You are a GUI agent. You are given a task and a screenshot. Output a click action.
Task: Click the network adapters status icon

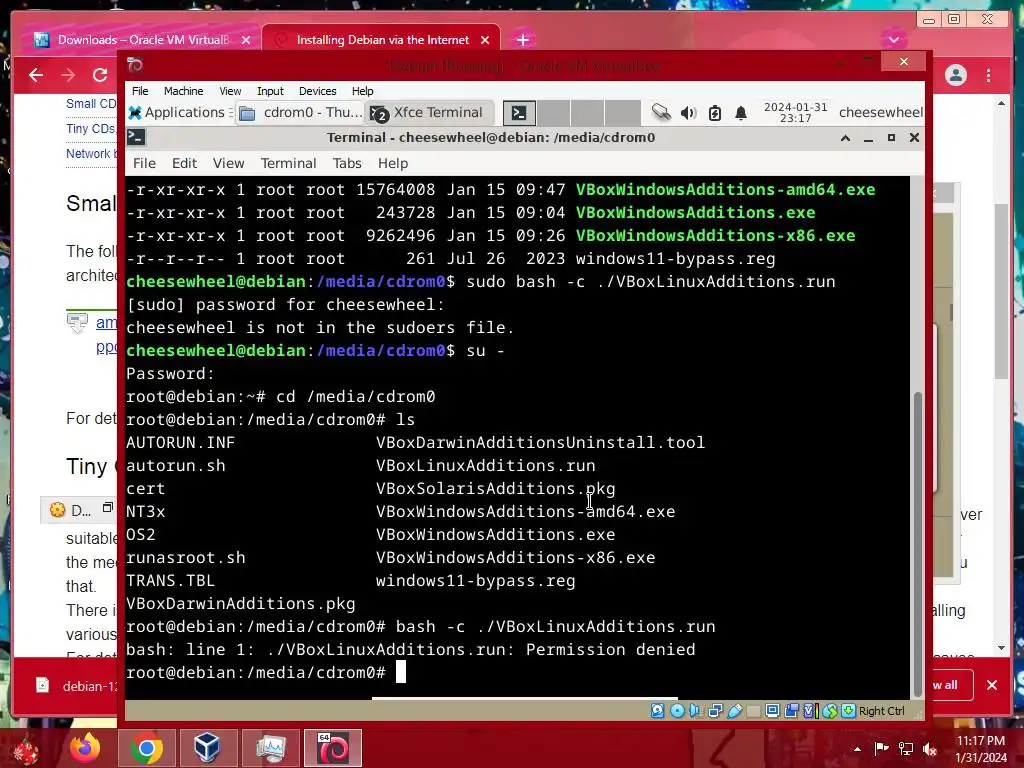(x=715, y=711)
